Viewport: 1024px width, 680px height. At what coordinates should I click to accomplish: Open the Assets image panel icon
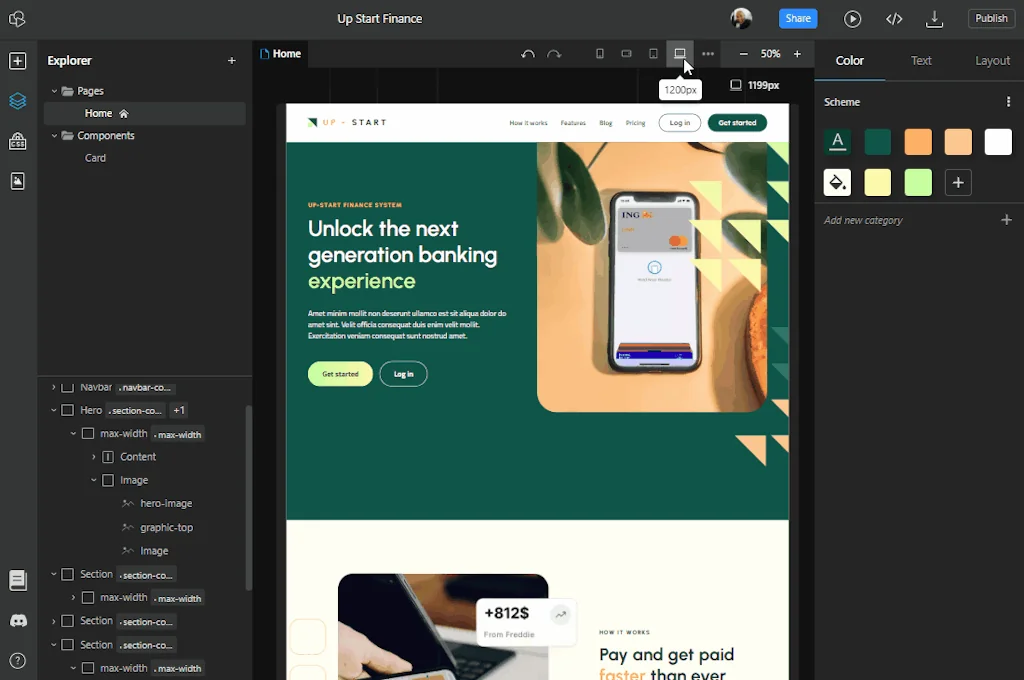pos(18,181)
